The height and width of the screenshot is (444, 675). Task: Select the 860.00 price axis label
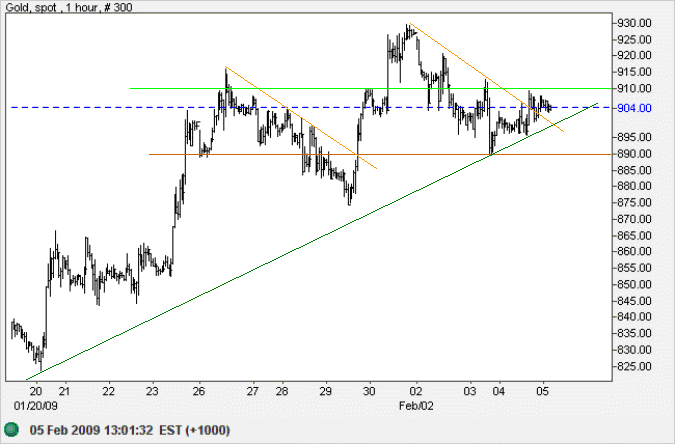pos(634,251)
